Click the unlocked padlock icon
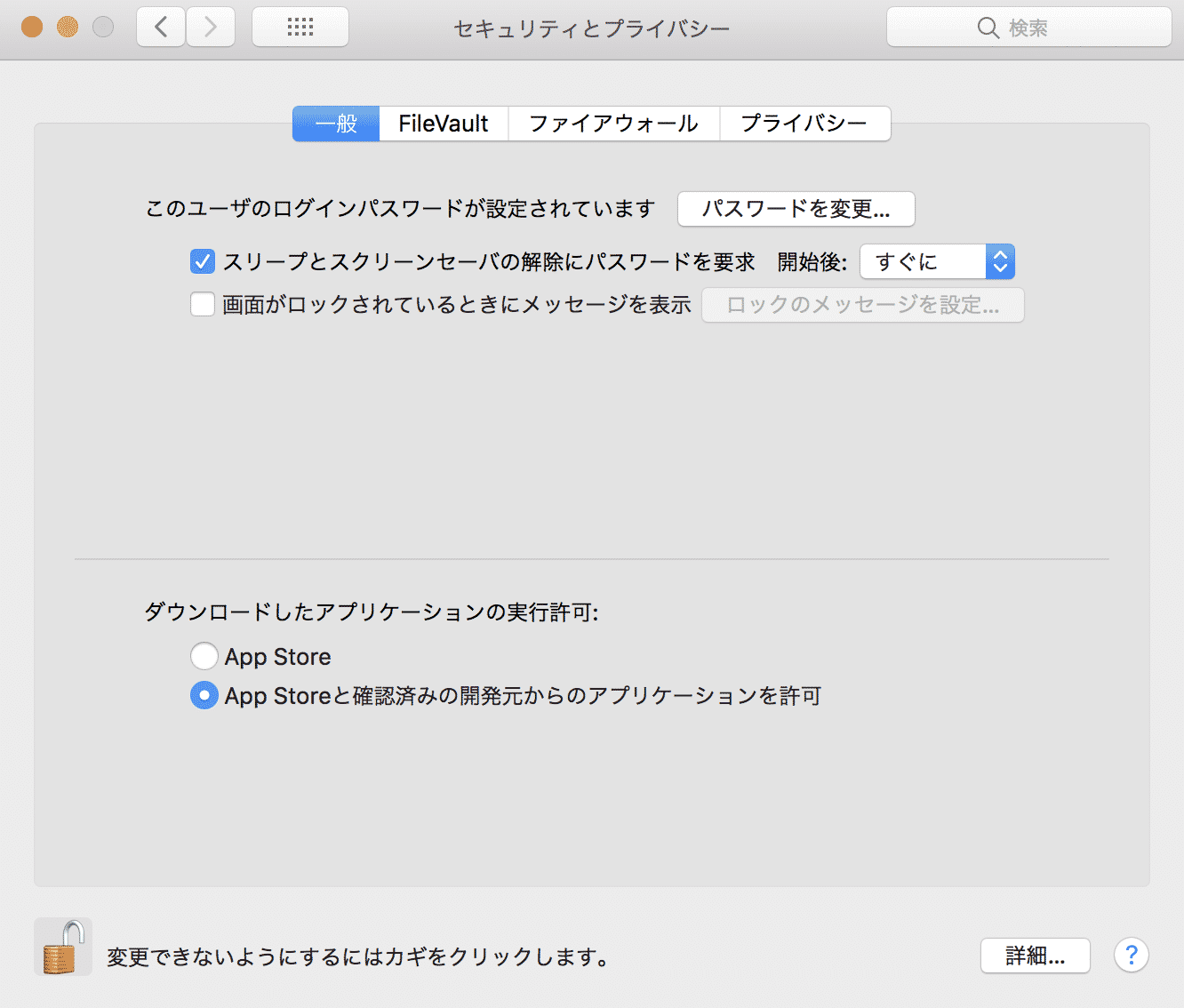Screen dimensions: 1184x1008 tap(64, 947)
